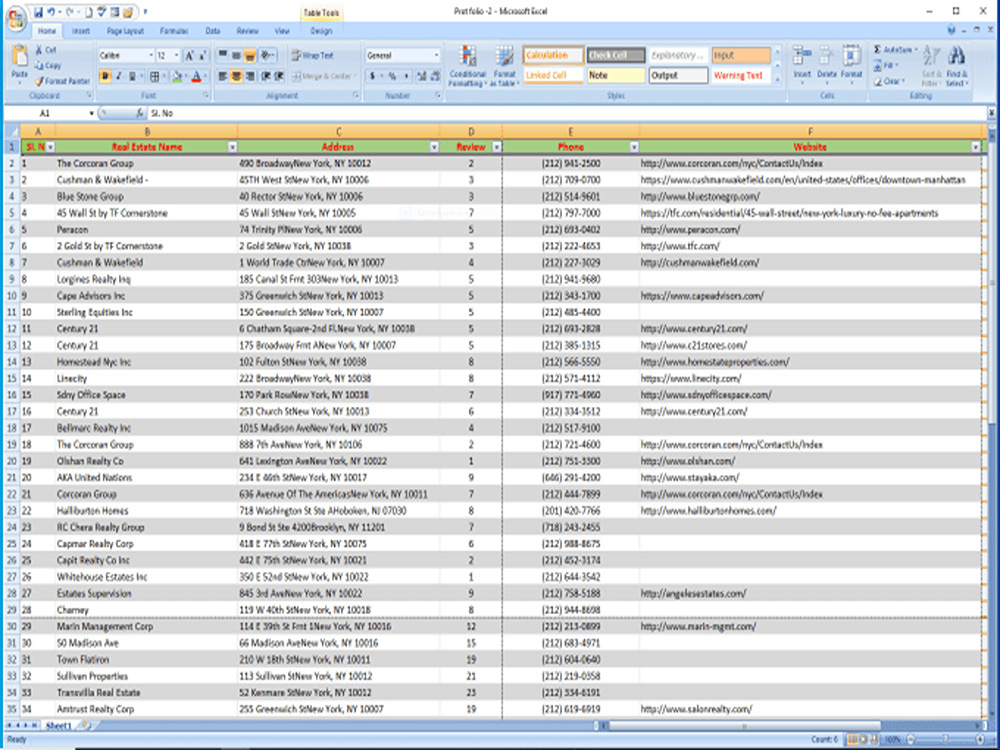Click the Accounting dollar format icon
Screen dimensions: 1000x750
click(372, 77)
